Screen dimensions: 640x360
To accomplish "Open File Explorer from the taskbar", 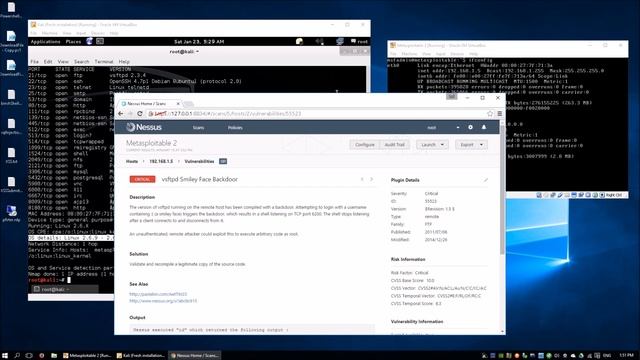I will pyautogui.click(x=54, y=356).
